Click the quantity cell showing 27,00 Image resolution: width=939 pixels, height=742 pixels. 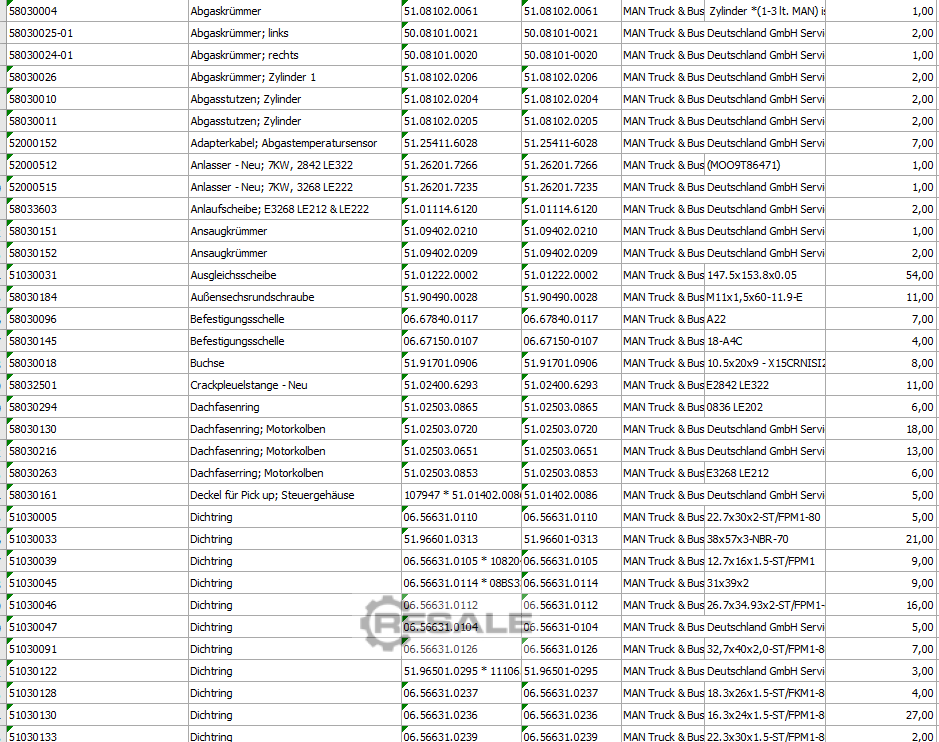click(882, 715)
